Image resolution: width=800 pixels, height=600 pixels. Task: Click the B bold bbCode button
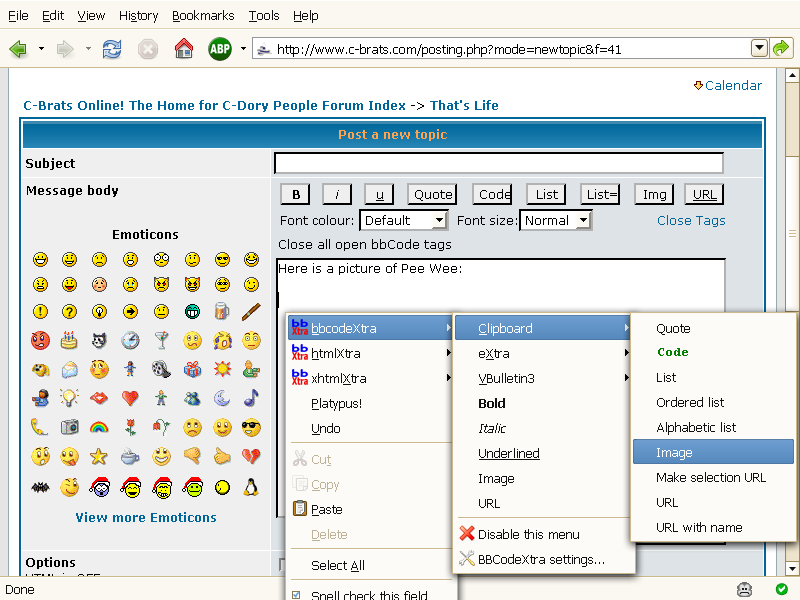(x=296, y=194)
